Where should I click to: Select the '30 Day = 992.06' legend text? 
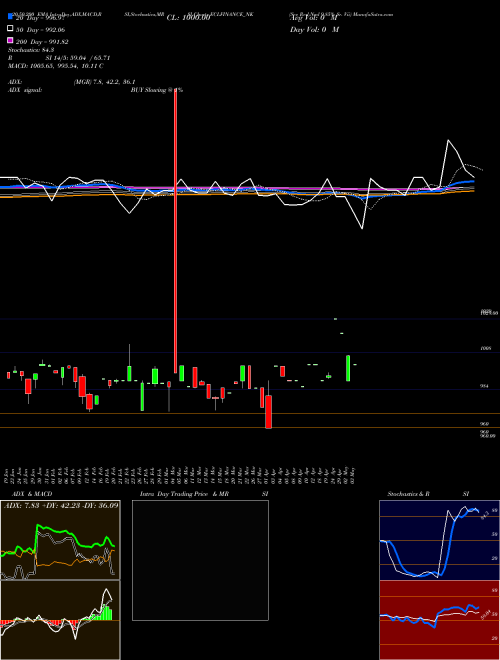40,30
